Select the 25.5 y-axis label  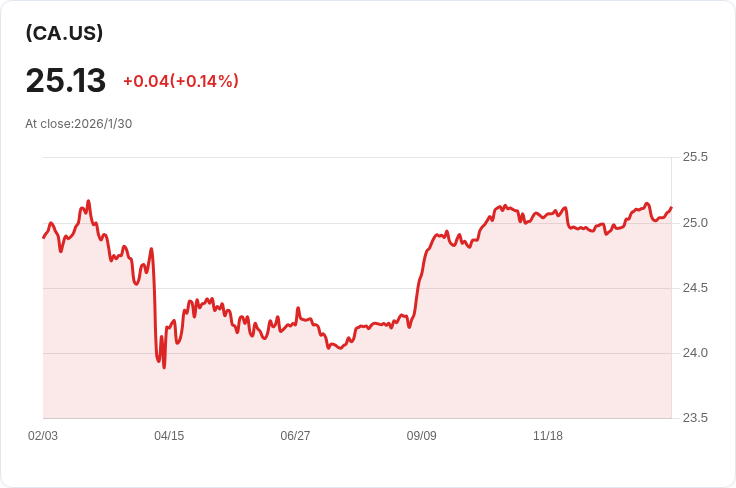click(695, 157)
